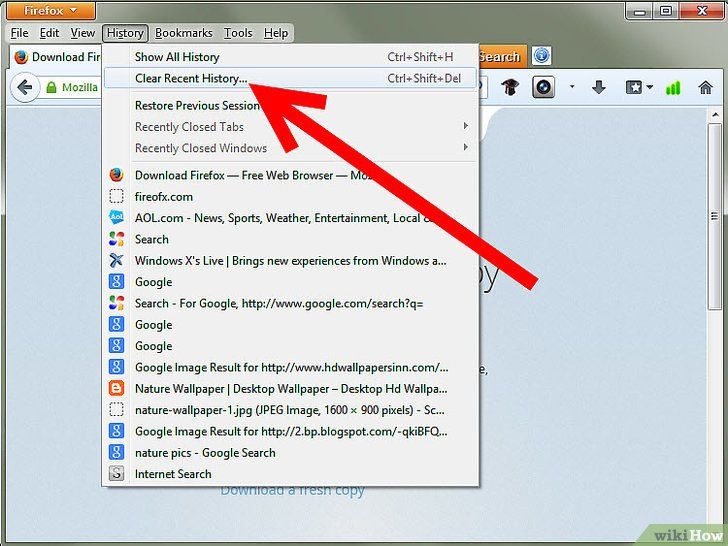Open the View menu
The image size is (728, 546).
tap(83, 33)
